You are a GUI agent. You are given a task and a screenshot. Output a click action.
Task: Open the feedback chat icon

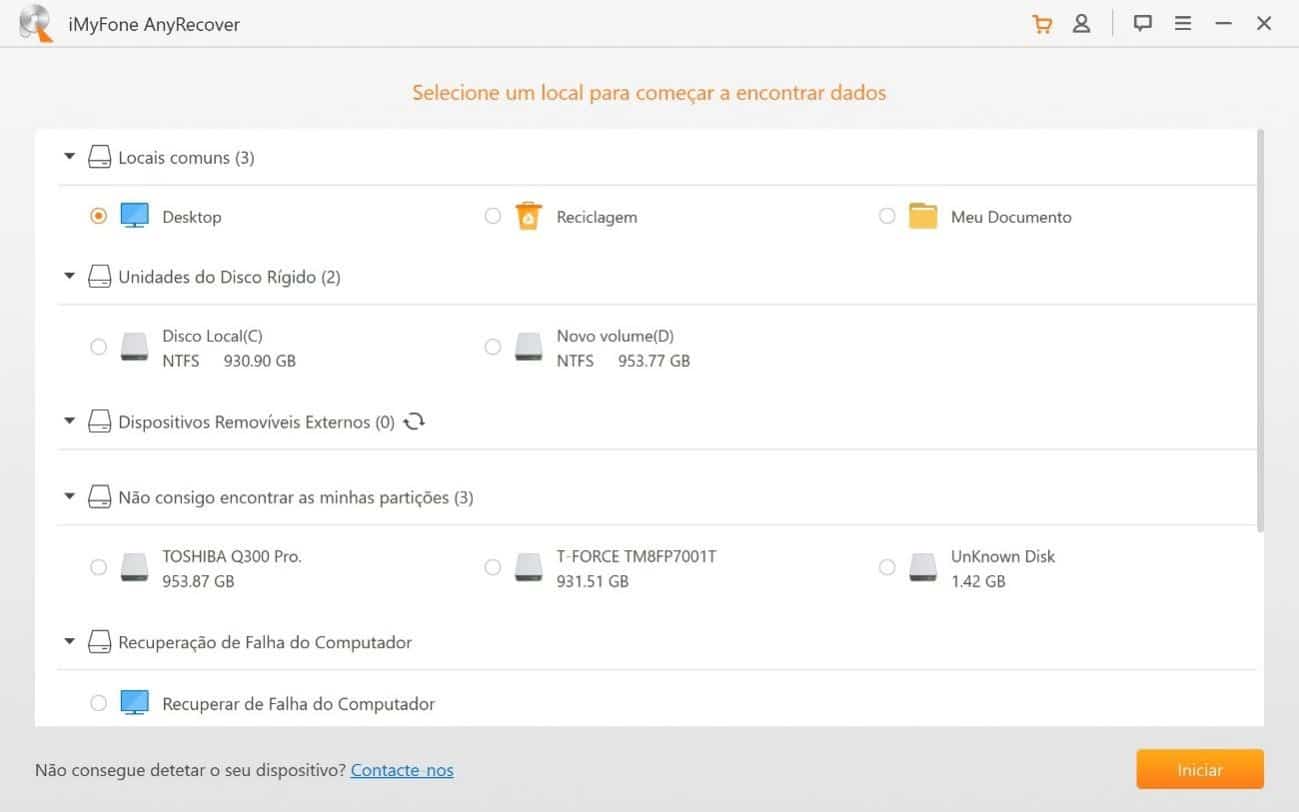point(1143,23)
